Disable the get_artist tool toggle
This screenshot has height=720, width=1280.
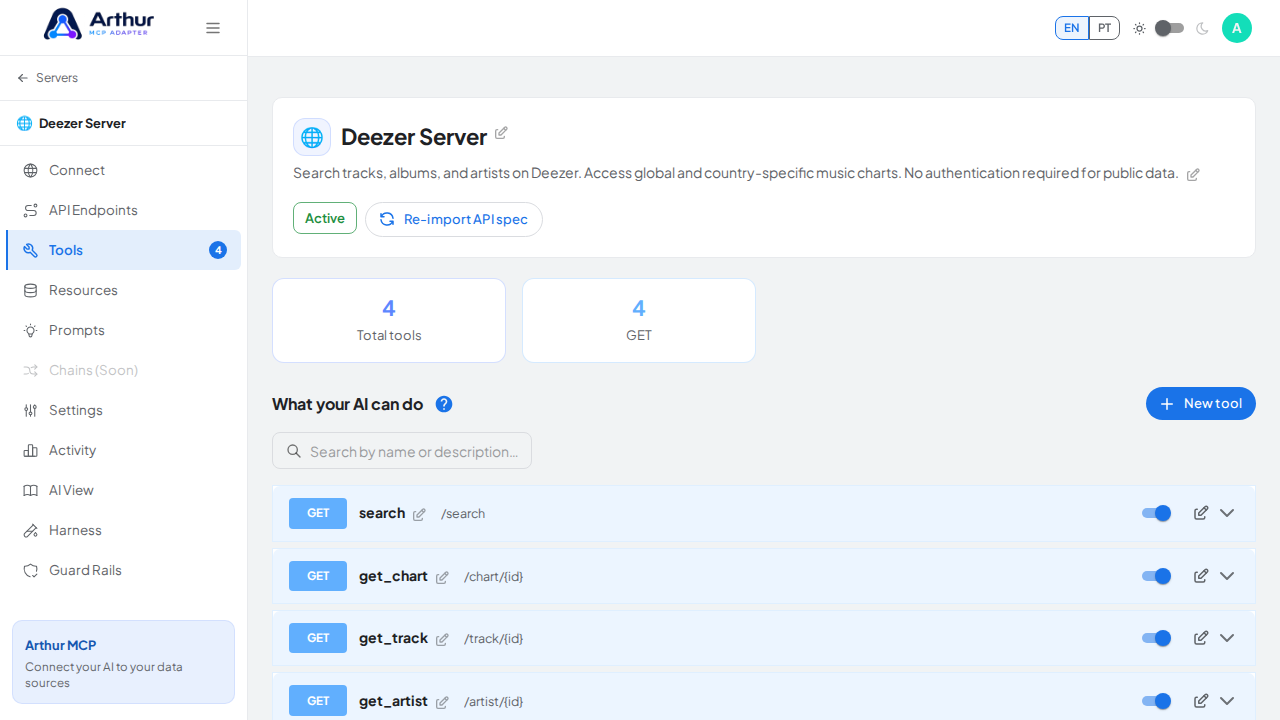1157,701
